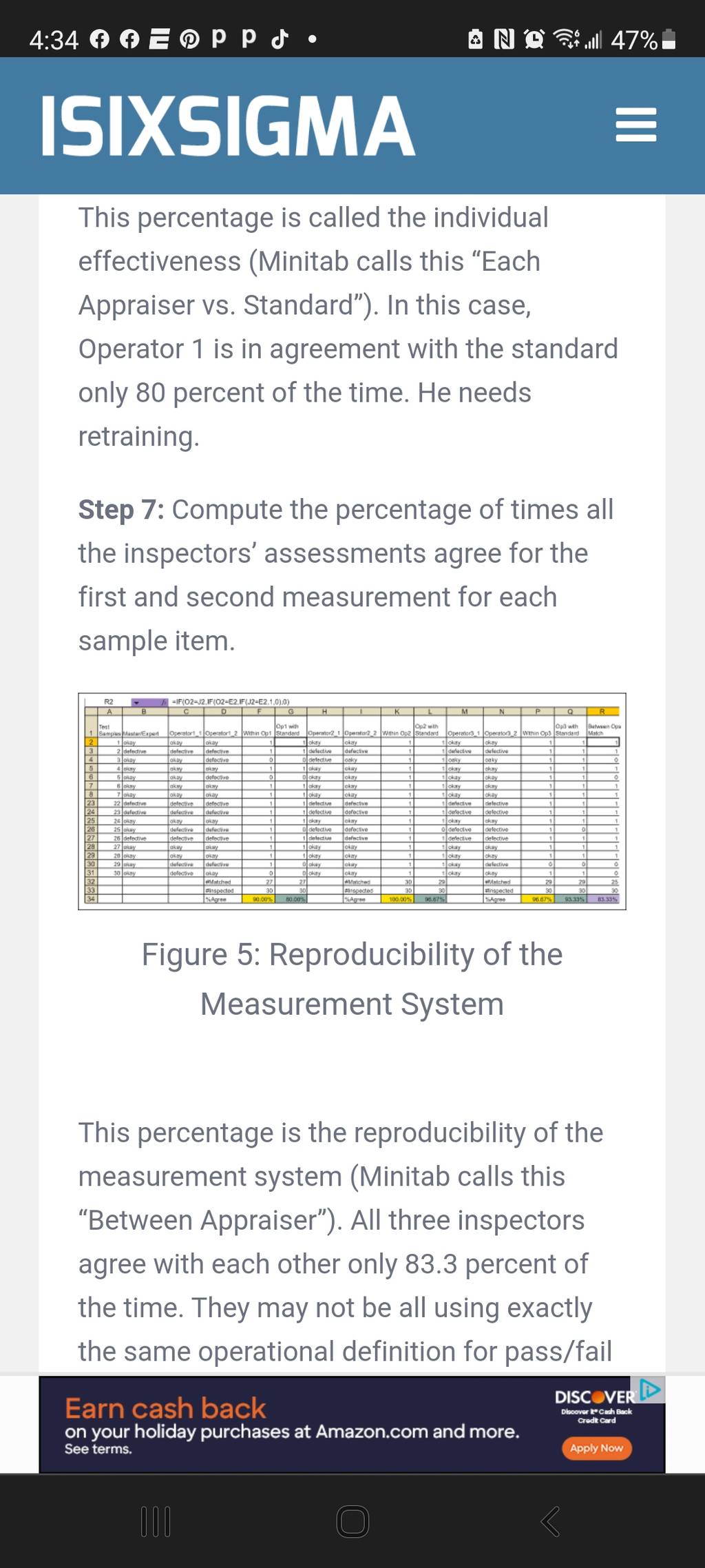Tap the Earn cash back ad headline
Viewport: 705px width, 1568px height.
tap(165, 1408)
